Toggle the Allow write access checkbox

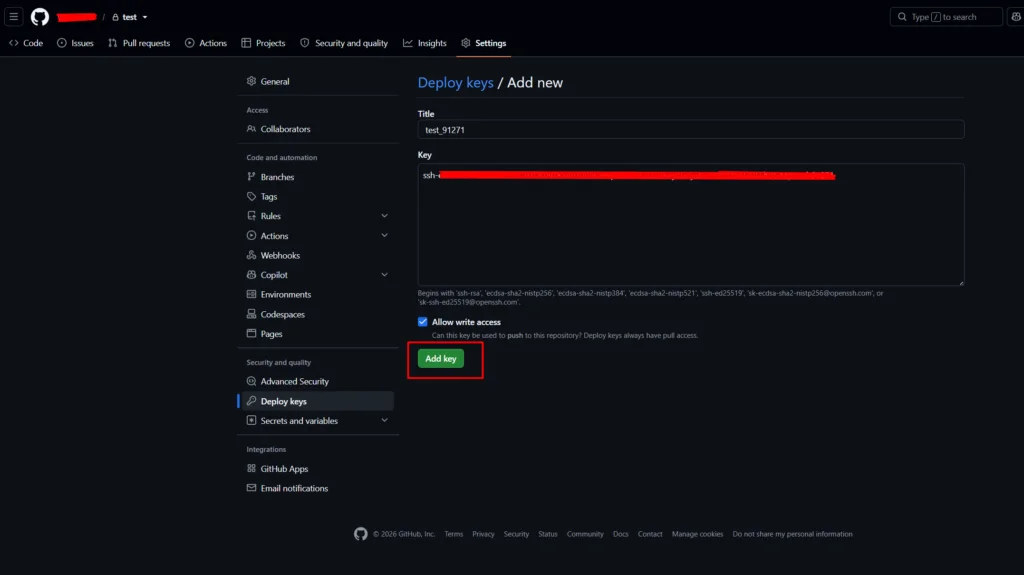point(423,321)
